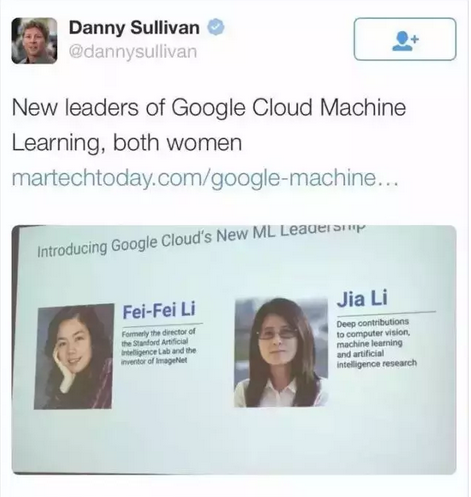Click tweet line 'New leaders of Google Cloud Machine'
The image size is (471, 497).
[209, 108]
